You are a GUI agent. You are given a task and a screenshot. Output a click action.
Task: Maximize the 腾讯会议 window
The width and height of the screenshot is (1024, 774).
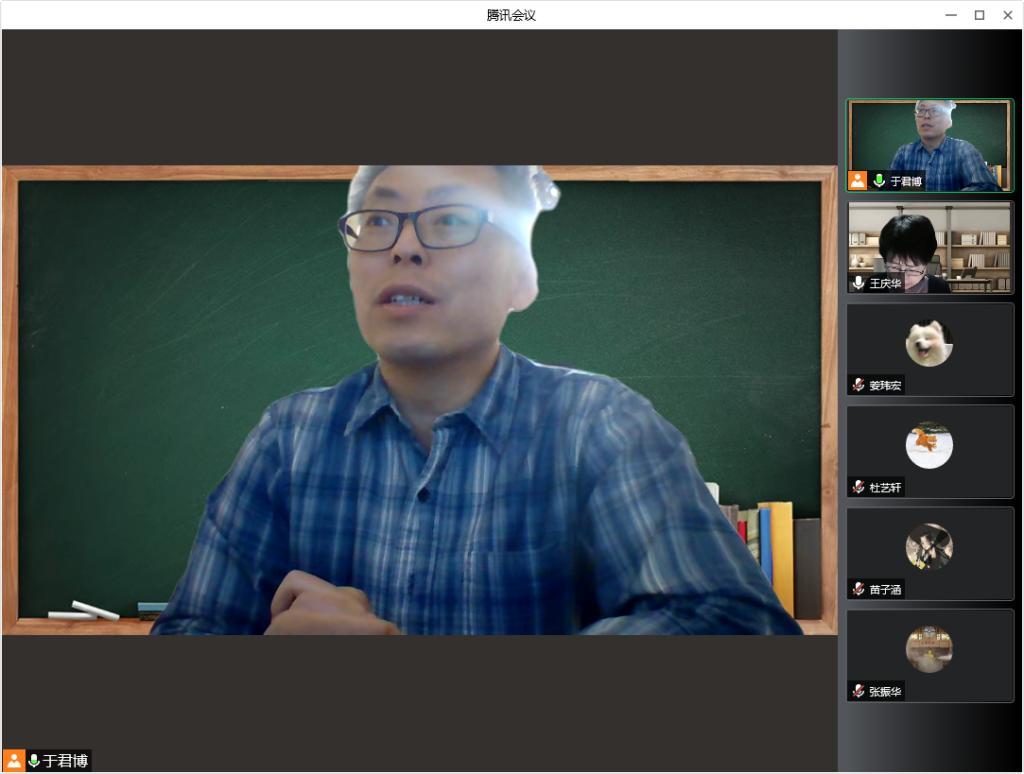click(x=979, y=15)
